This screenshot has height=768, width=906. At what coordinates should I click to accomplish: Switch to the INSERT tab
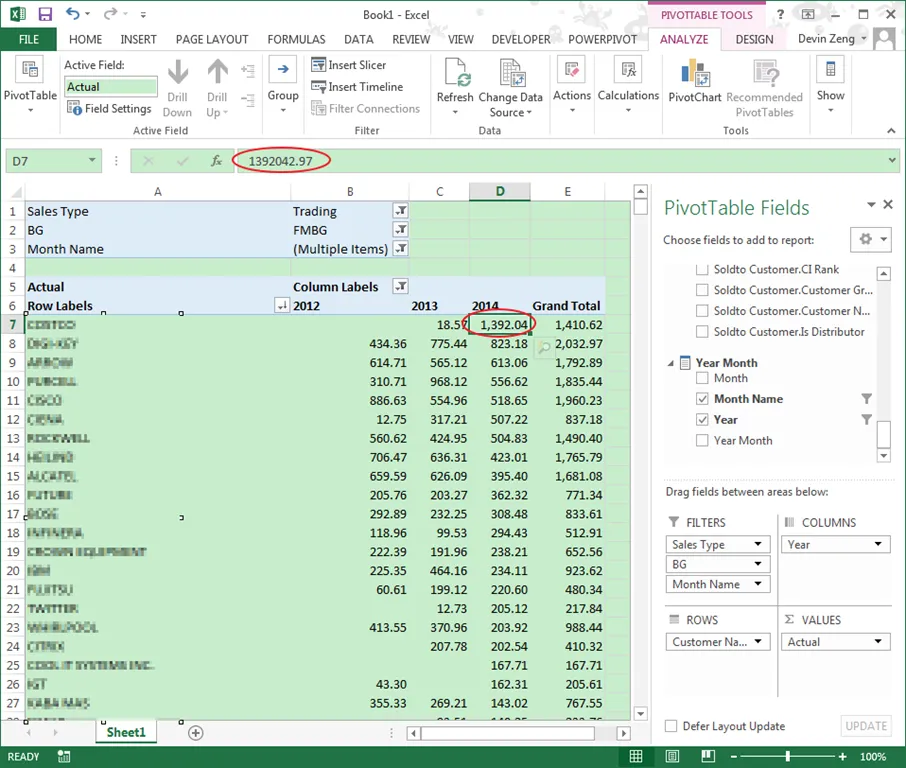click(138, 39)
